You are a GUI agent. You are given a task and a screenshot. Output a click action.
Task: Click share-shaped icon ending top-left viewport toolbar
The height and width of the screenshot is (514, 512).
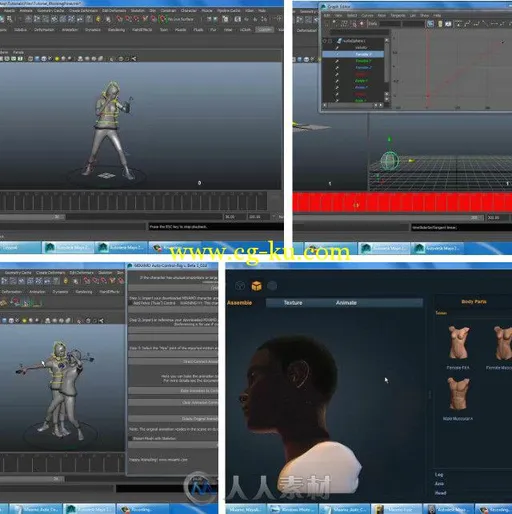pos(133,59)
